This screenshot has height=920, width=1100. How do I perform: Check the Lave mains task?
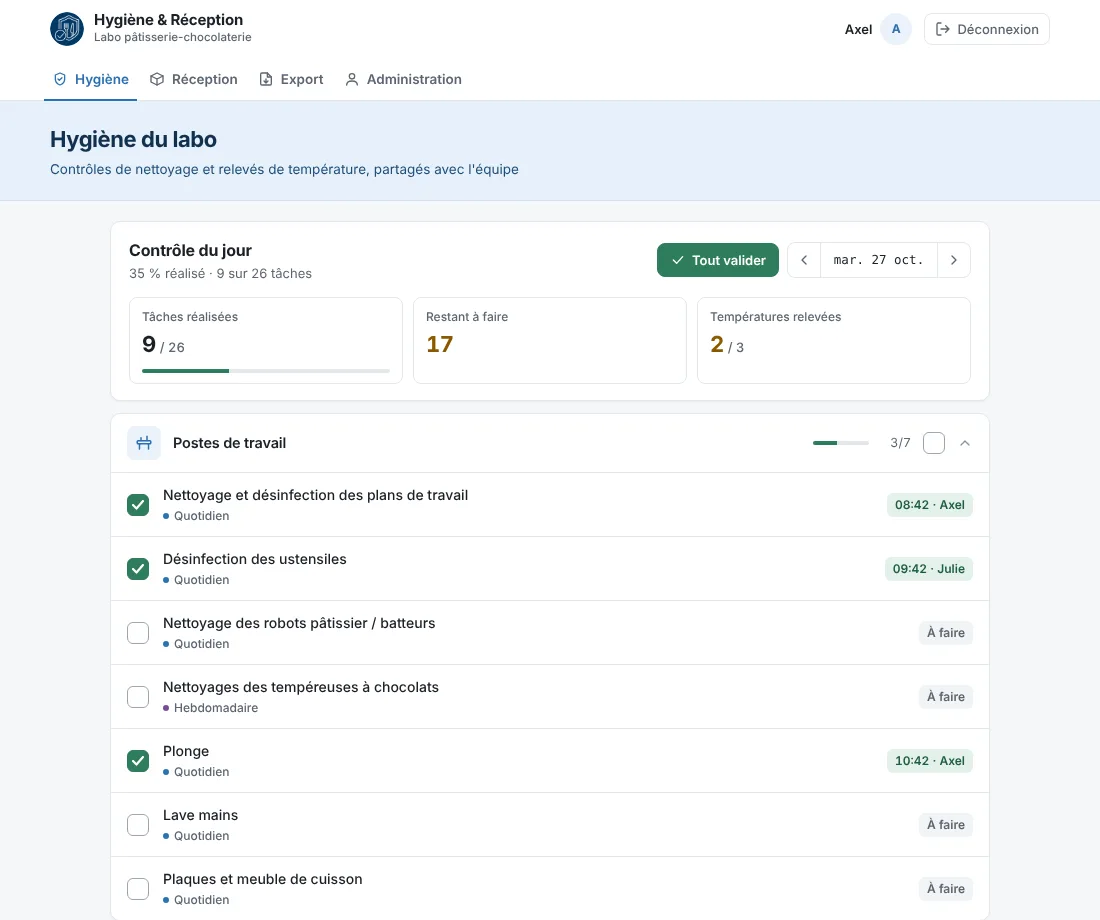point(138,825)
